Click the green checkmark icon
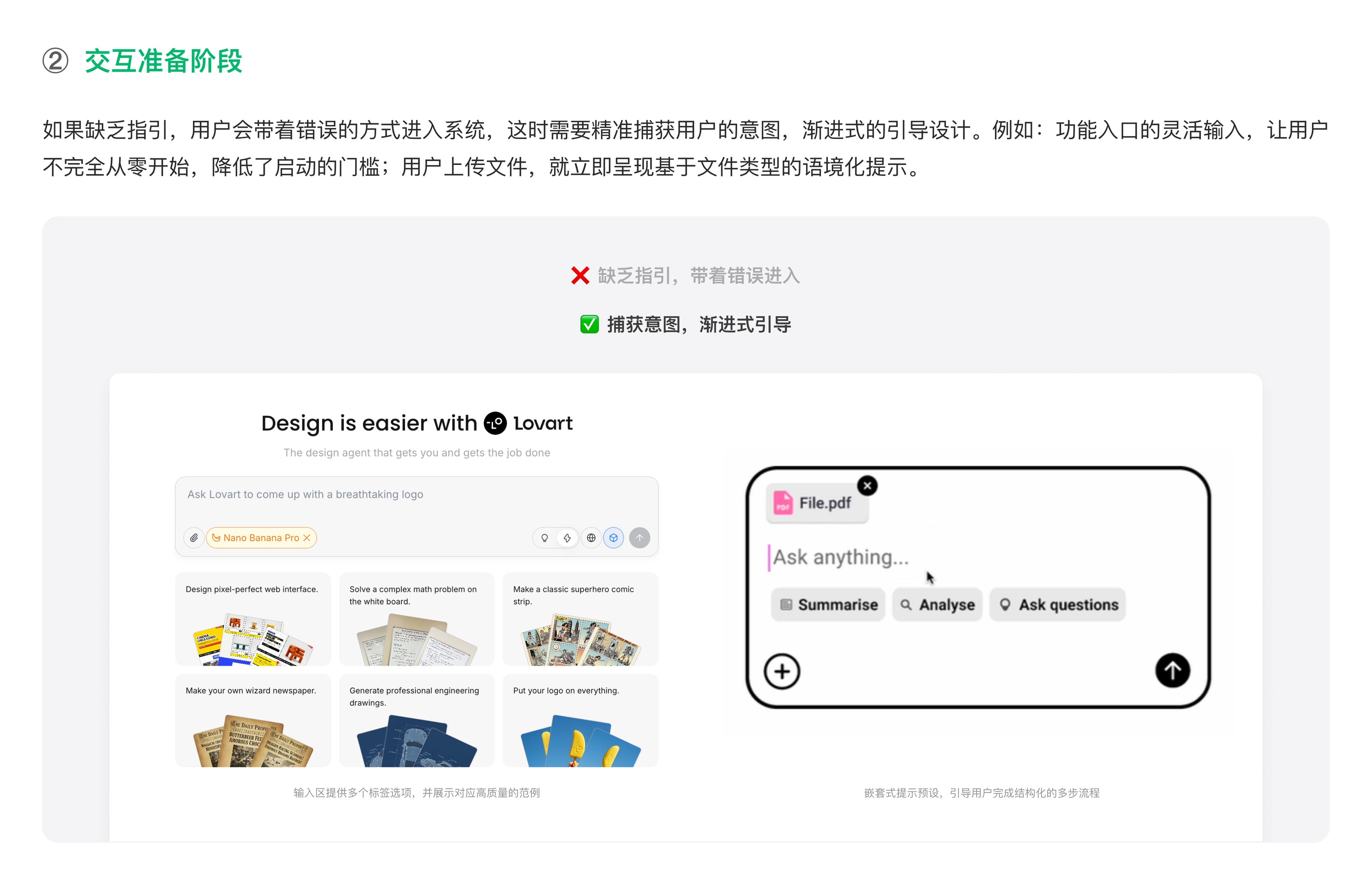 tap(589, 324)
